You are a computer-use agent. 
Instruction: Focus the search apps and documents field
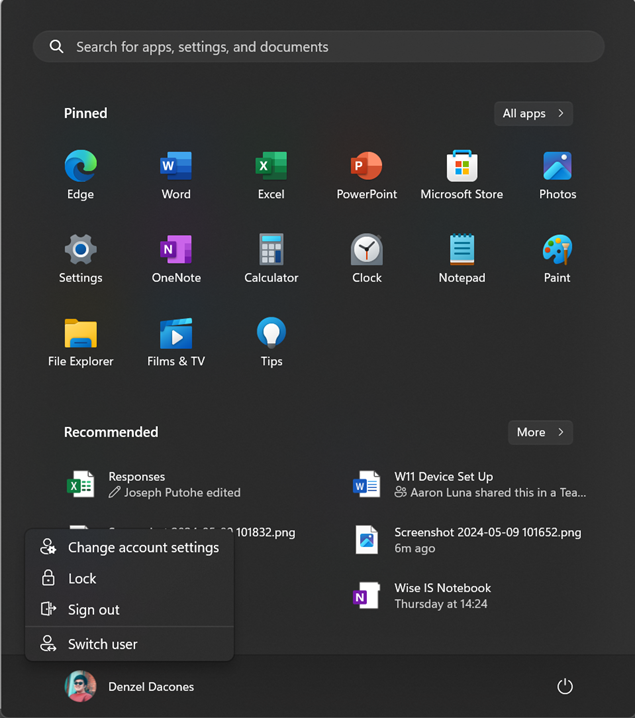pyautogui.click(x=319, y=46)
